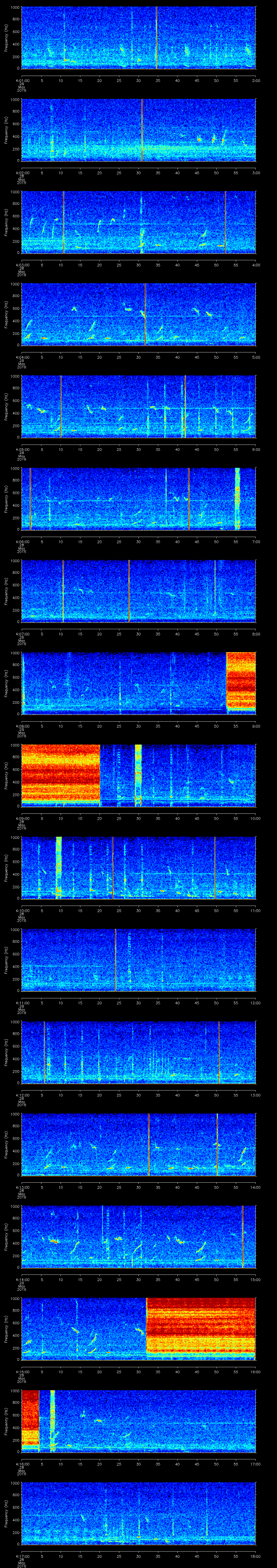Select the spectrogram panel starting at 4:12:00
Viewport: 277px width, 1568px height.
click(x=138, y=1052)
